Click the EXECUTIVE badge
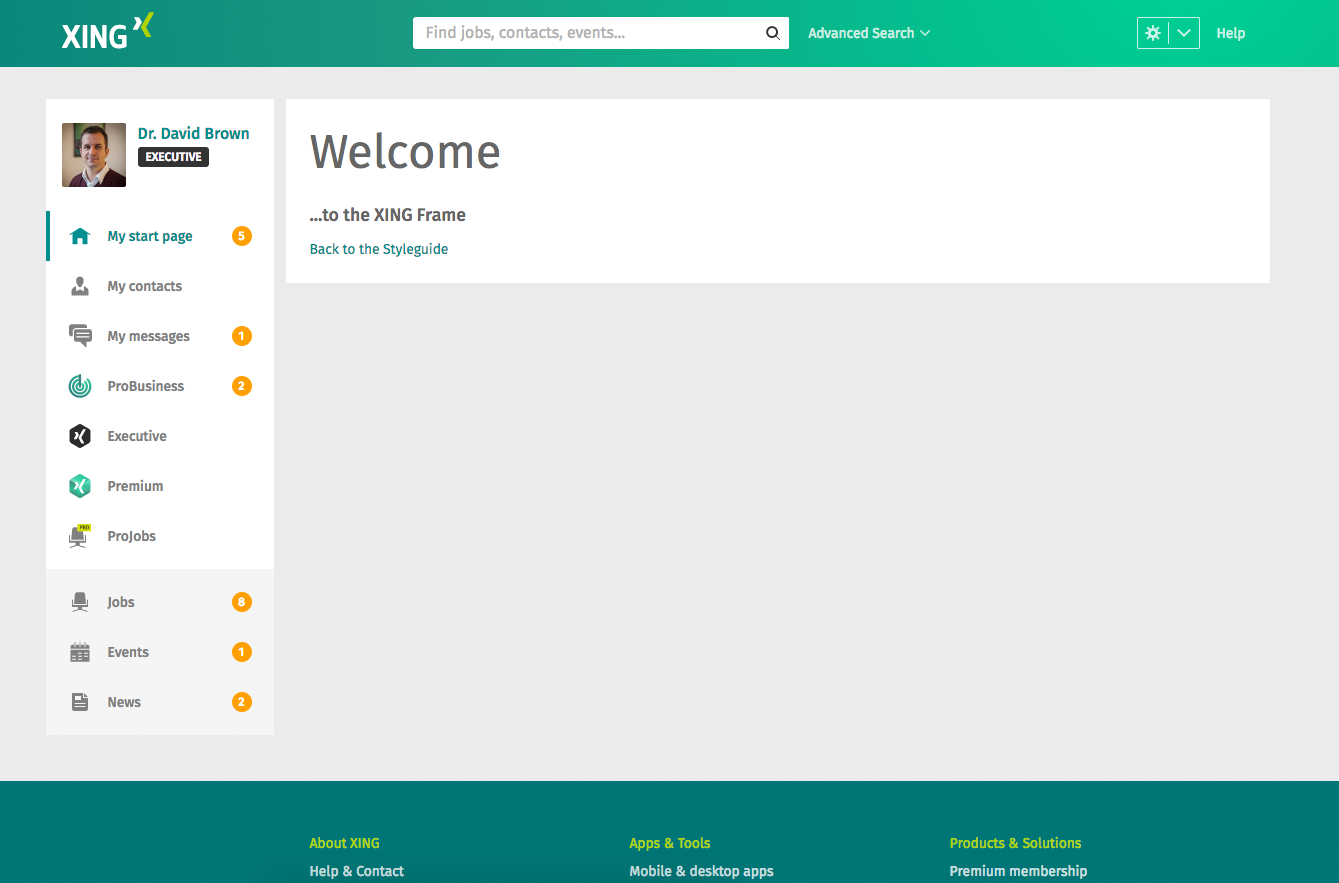 (173, 157)
